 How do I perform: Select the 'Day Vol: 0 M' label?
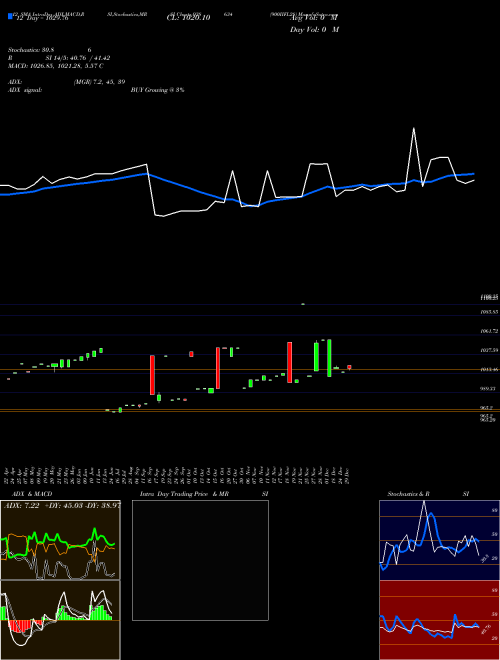(314, 30)
